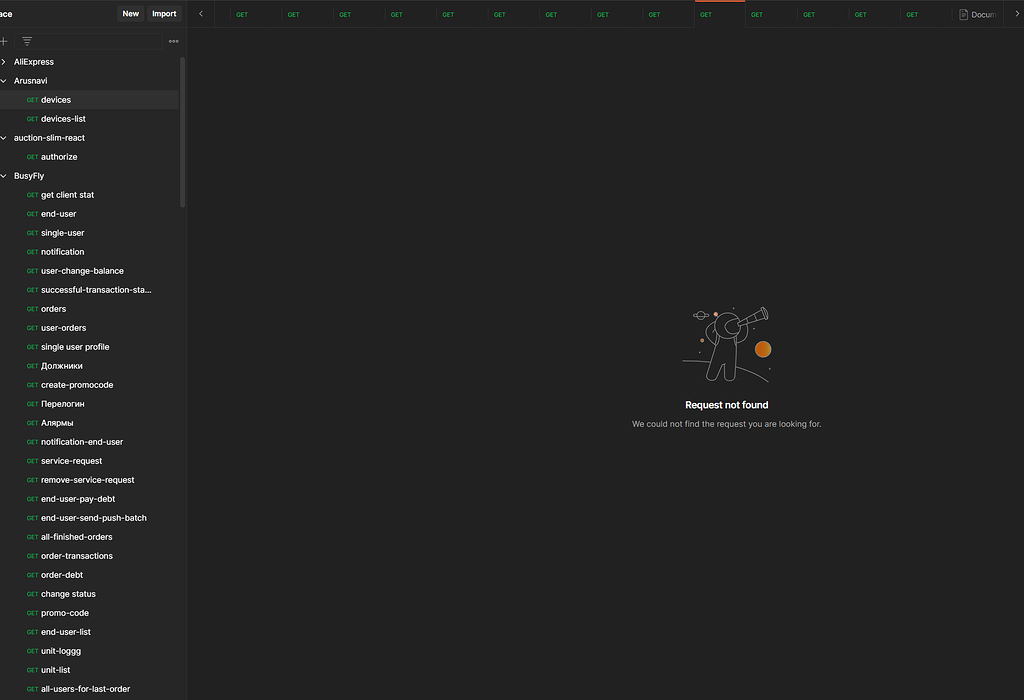Collapse the auction-slim-react collection
The image size is (1024, 700).
pos(4,137)
